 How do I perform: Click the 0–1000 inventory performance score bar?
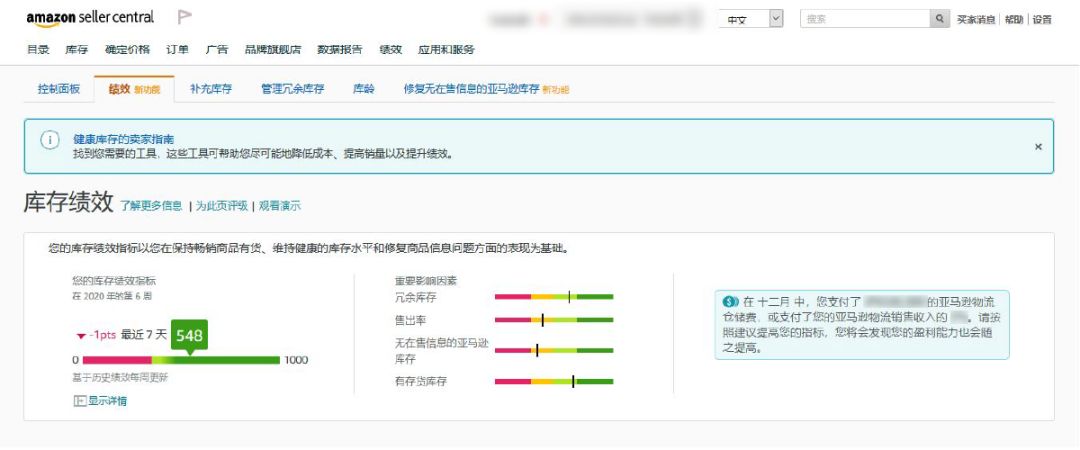tap(181, 360)
